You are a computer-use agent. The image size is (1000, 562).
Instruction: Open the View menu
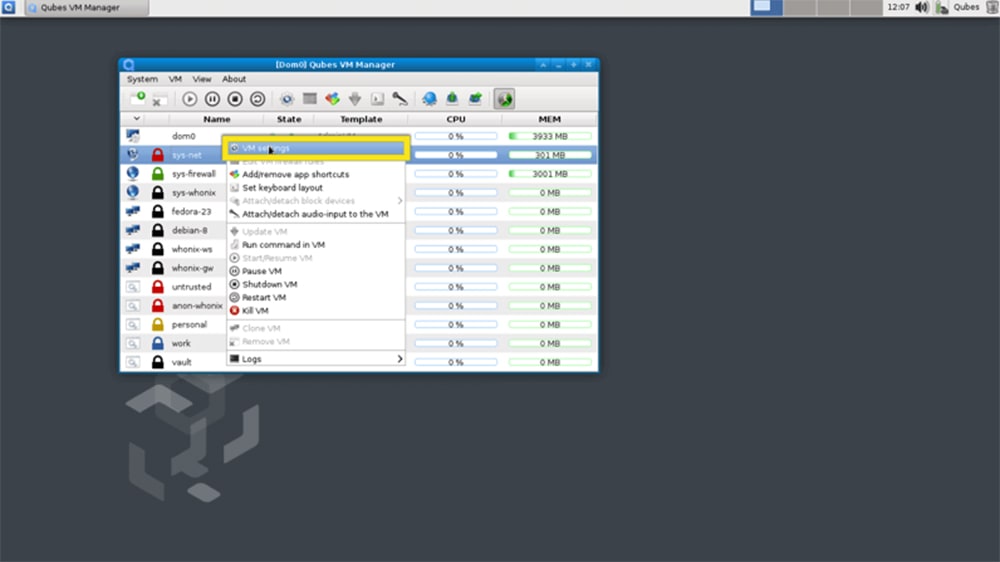point(202,79)
